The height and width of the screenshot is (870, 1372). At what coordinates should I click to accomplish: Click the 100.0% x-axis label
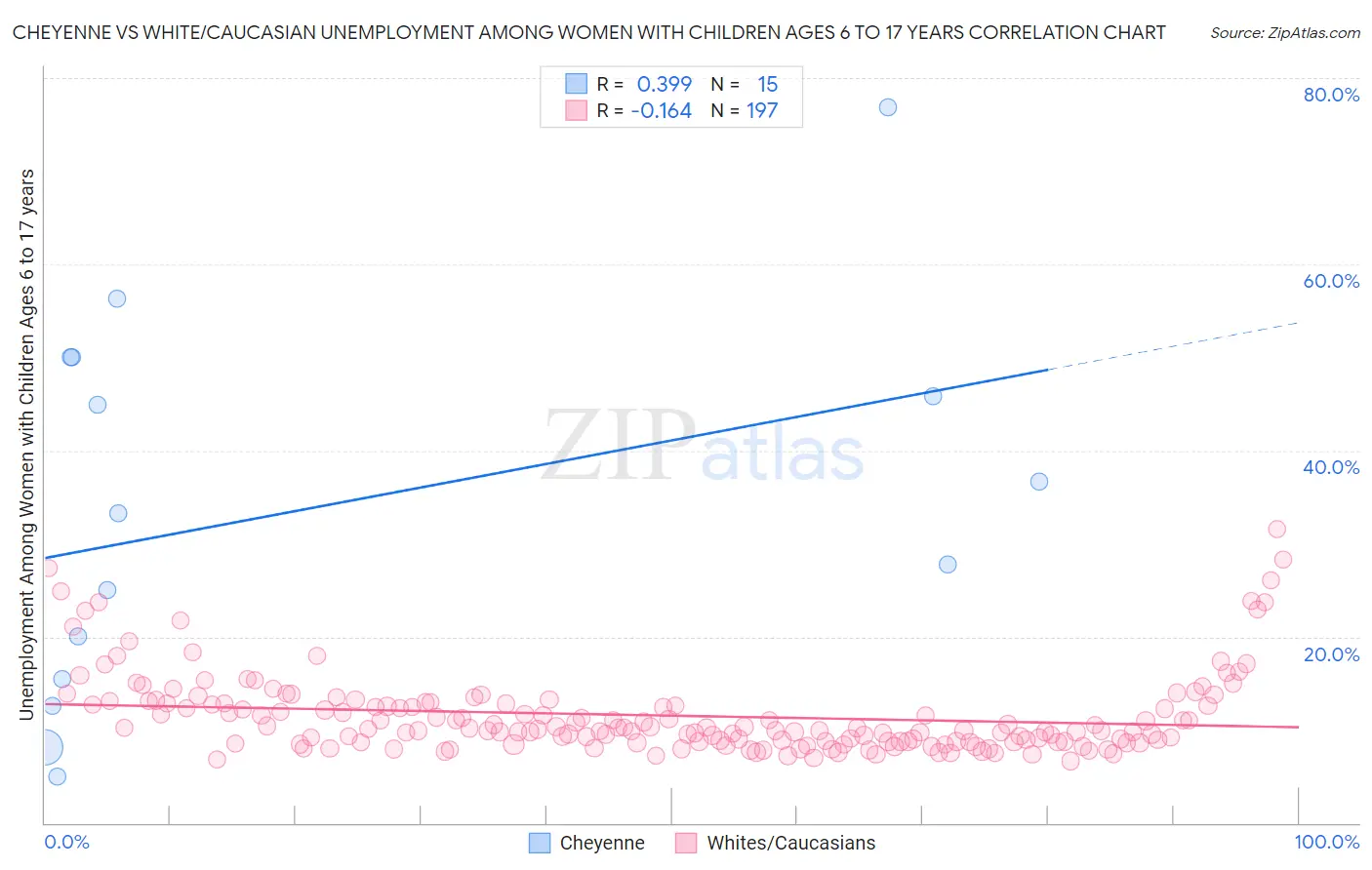(1327, 842)
